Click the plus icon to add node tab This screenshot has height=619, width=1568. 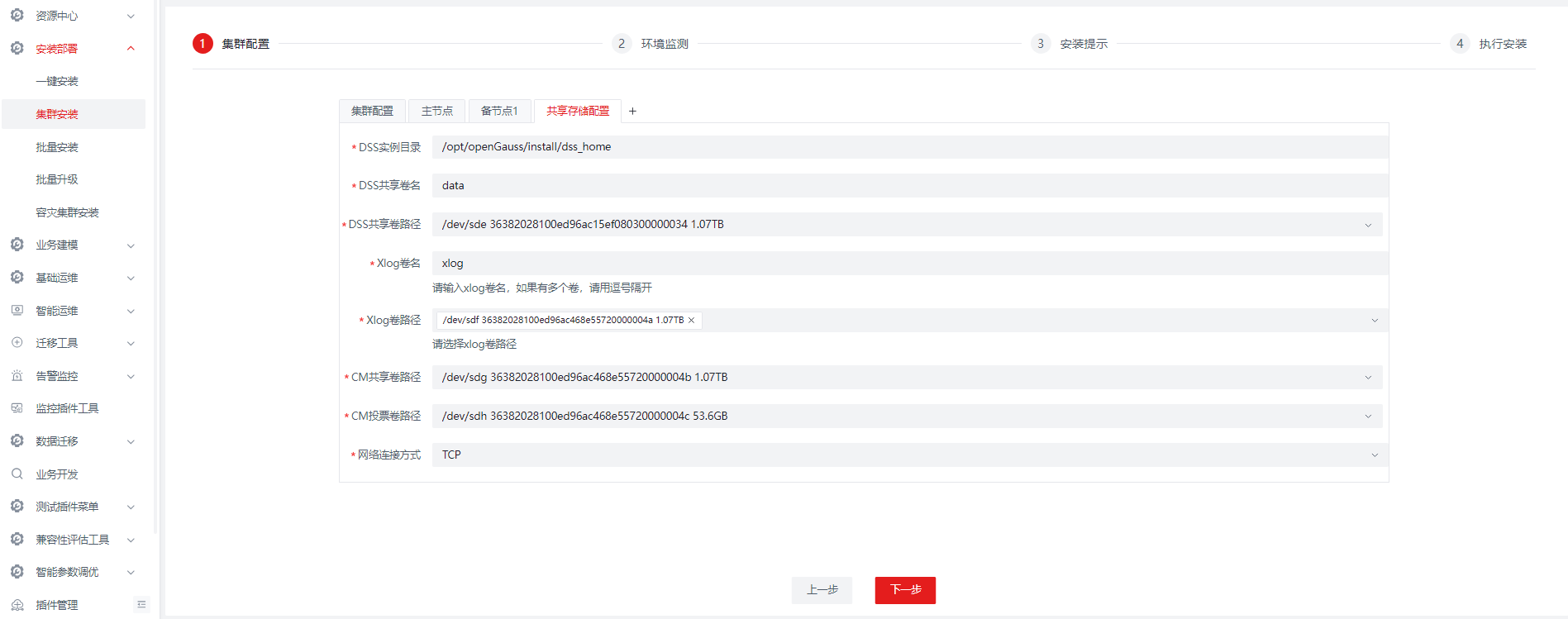(x=632, y=112)
